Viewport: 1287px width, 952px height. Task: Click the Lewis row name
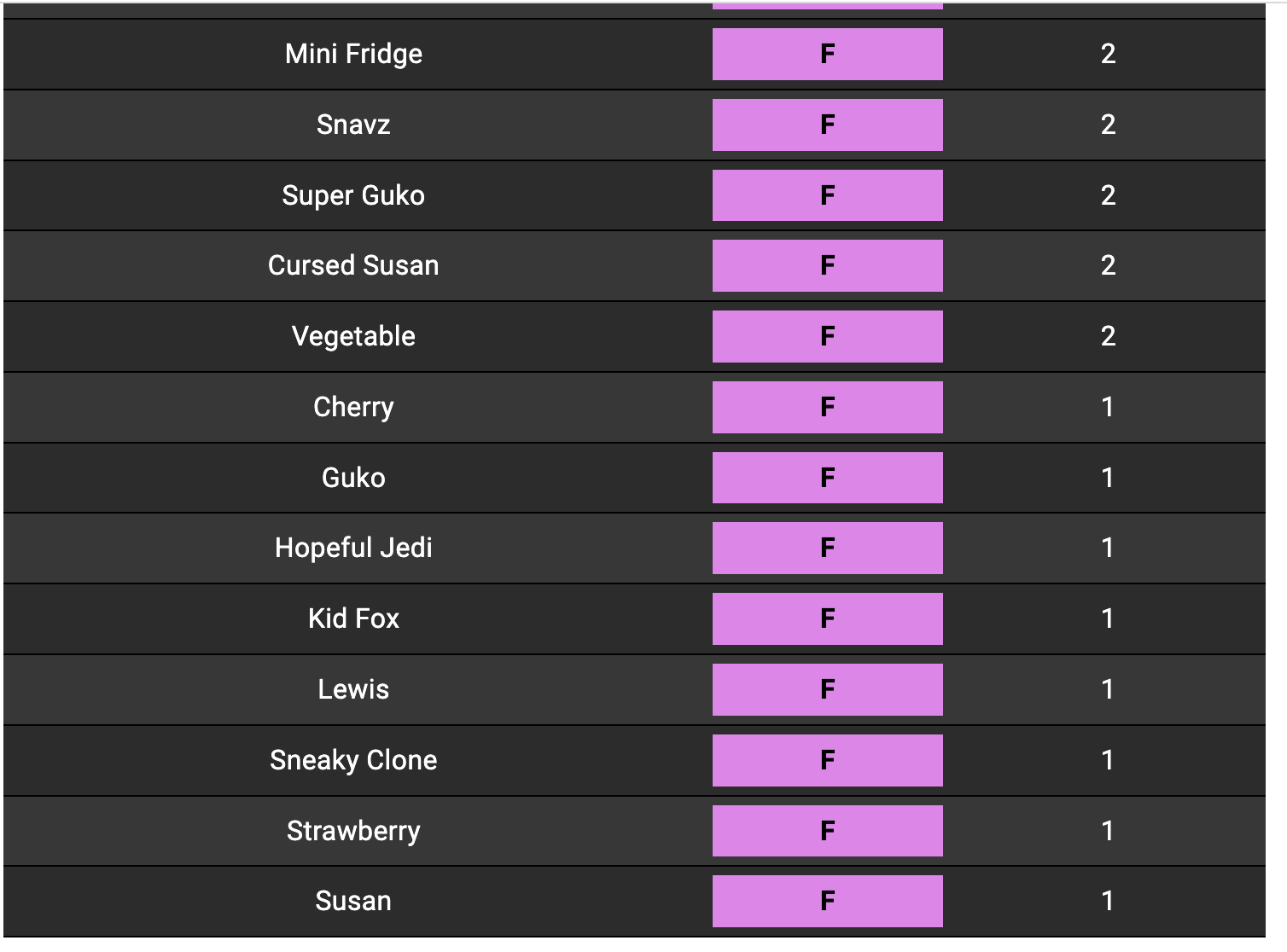[x=353, y=689]
